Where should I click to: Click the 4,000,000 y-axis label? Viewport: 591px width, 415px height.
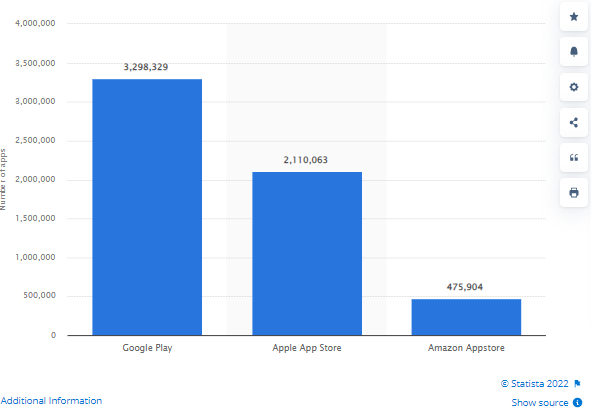pyautogui.click(x=35, y=23)
